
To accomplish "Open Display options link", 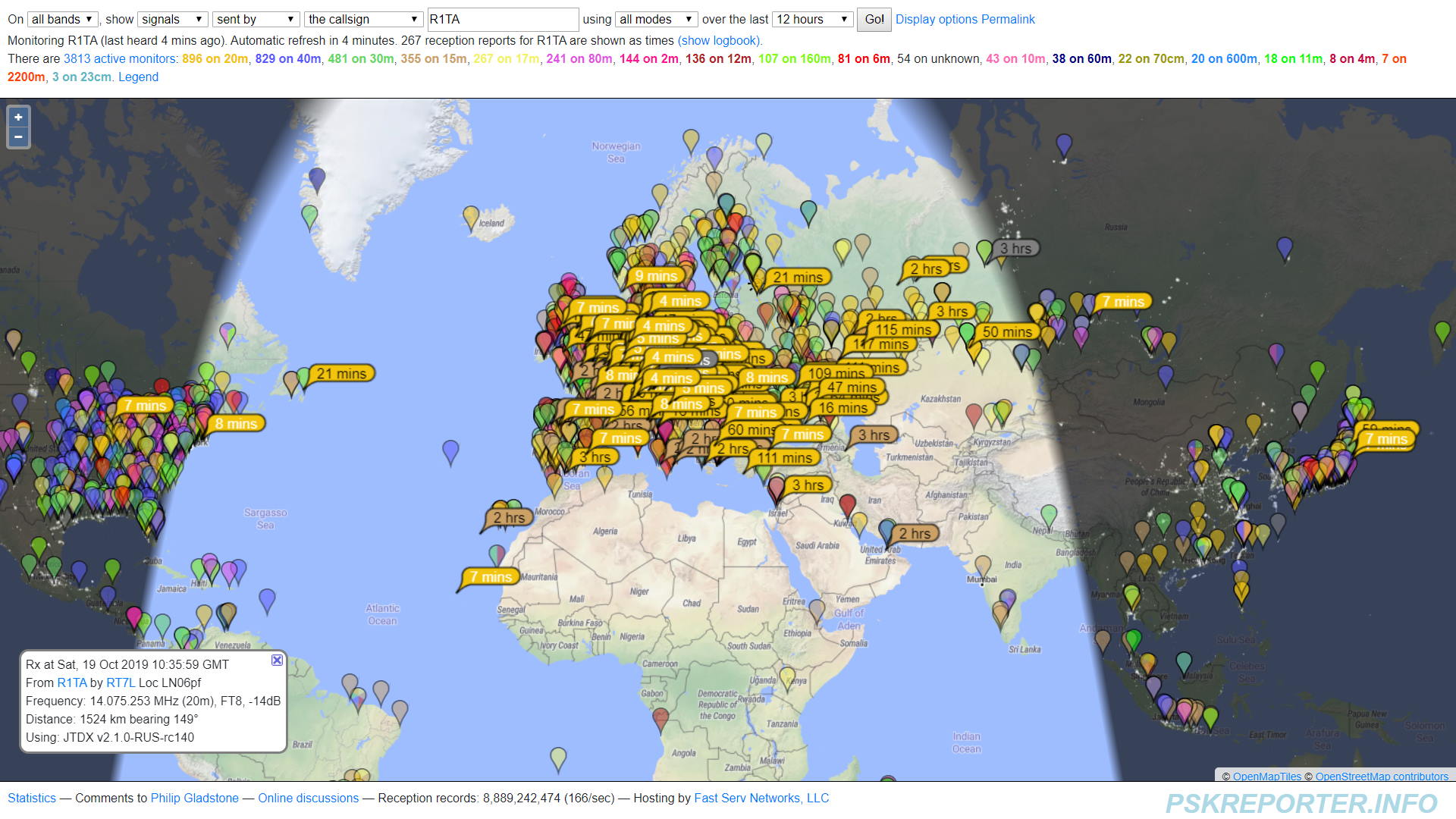I will [936, 20].
